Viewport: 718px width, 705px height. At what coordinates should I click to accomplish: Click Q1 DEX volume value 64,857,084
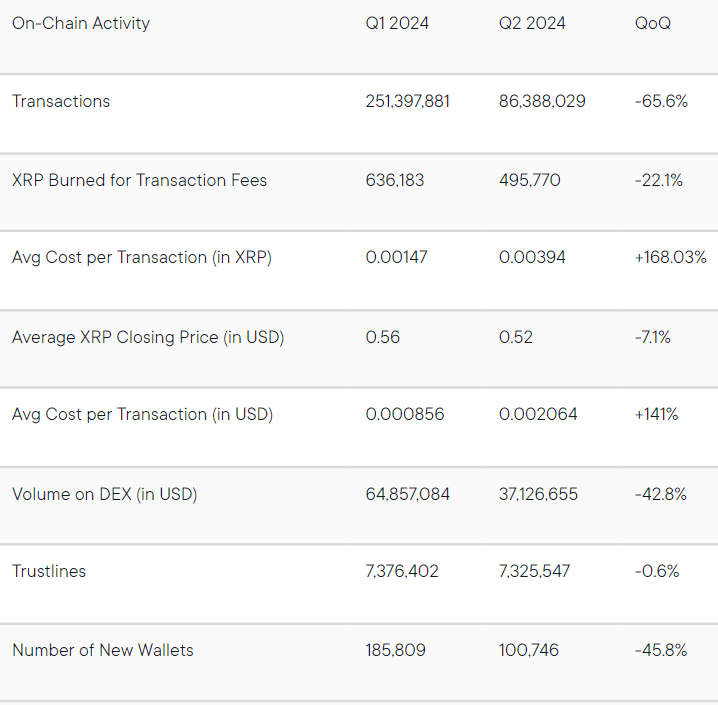tap(408, 494)
